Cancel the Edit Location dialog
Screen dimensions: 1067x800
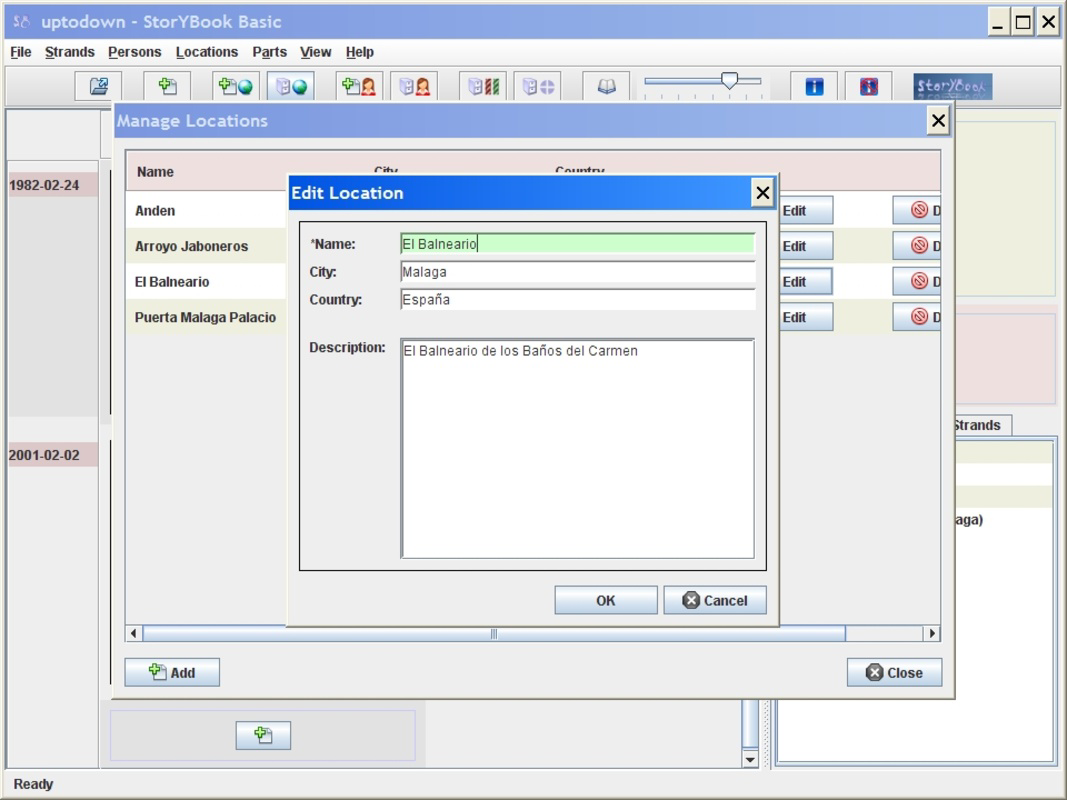point(714,600)
